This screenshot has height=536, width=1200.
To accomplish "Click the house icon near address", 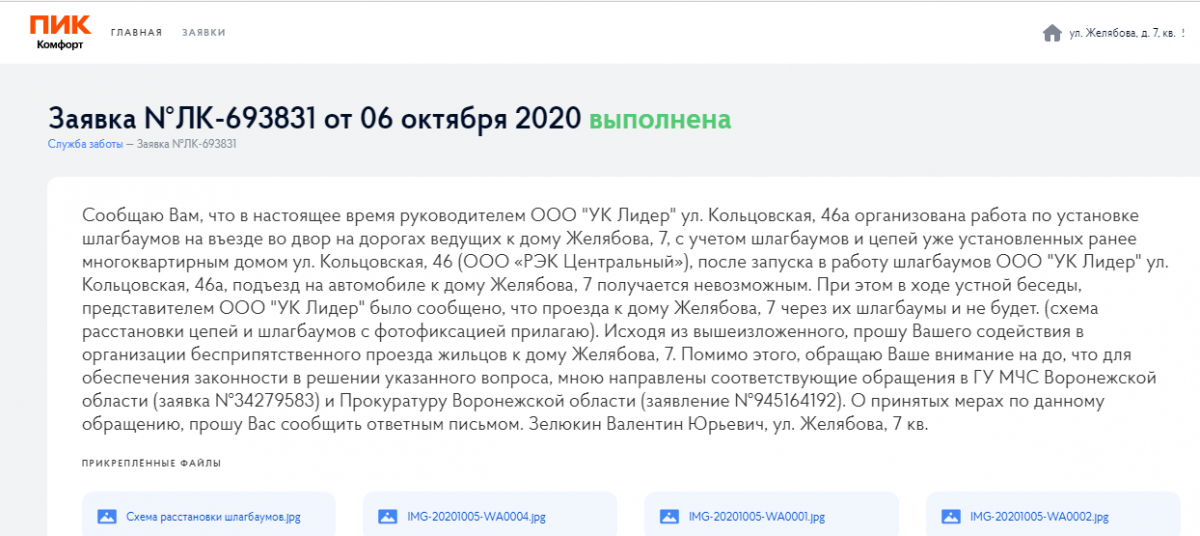I will [1052, 33].
